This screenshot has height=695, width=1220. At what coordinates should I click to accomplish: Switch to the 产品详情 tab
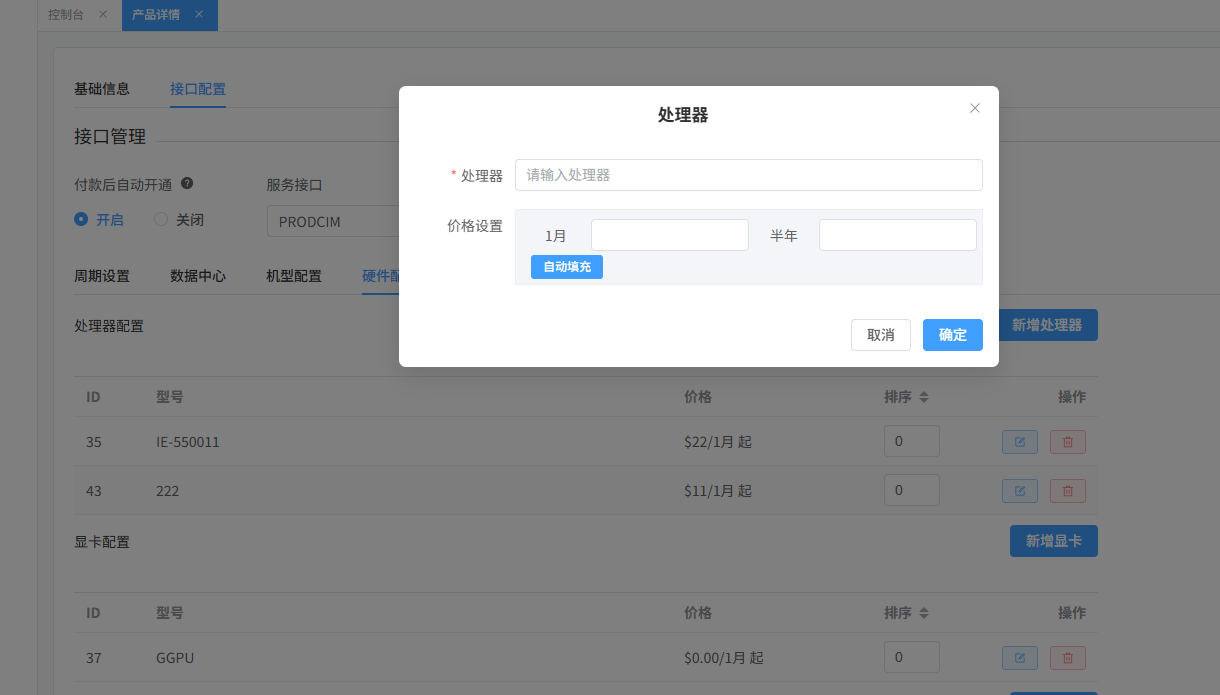156,15
